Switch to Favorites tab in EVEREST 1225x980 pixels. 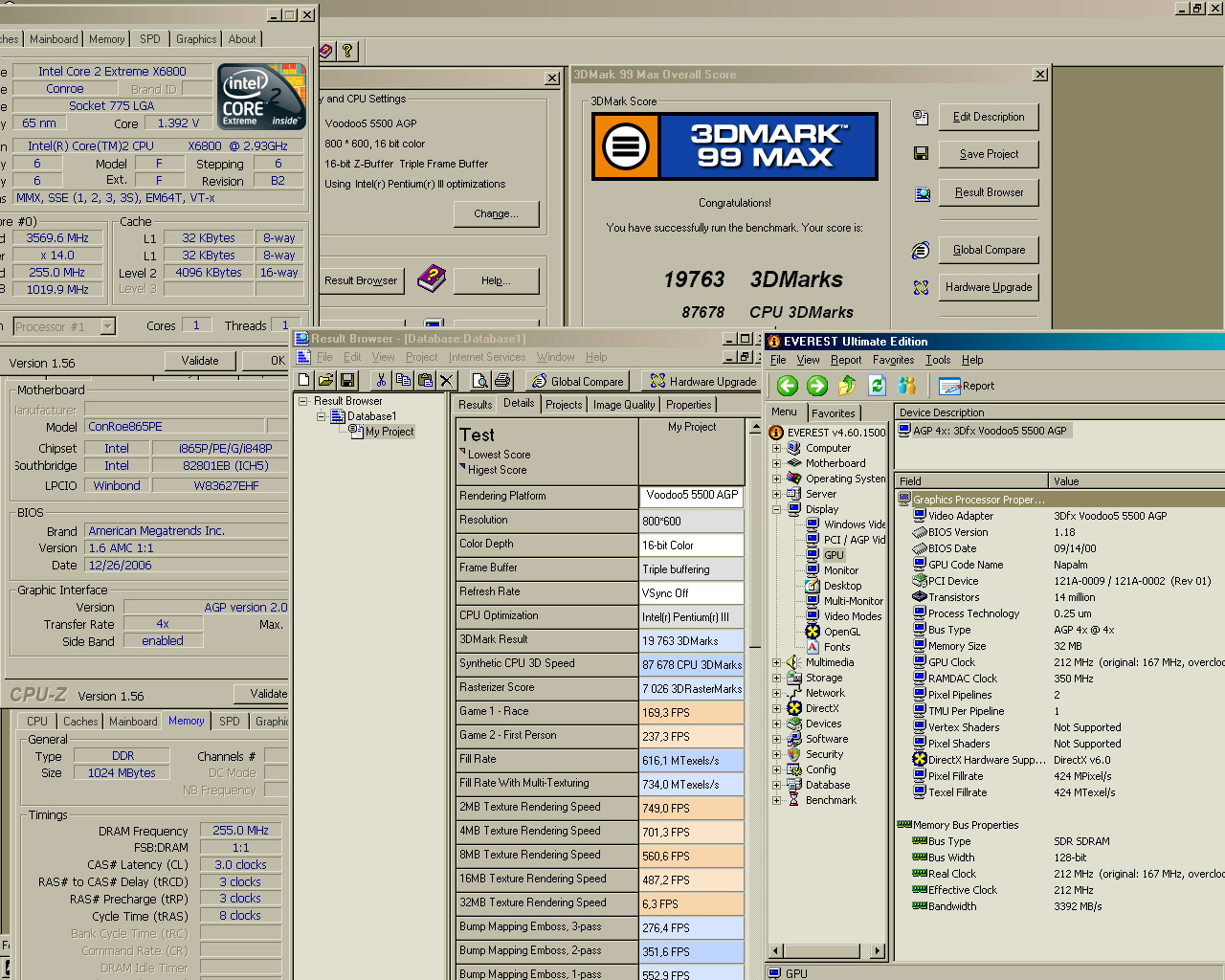(834, 413)
